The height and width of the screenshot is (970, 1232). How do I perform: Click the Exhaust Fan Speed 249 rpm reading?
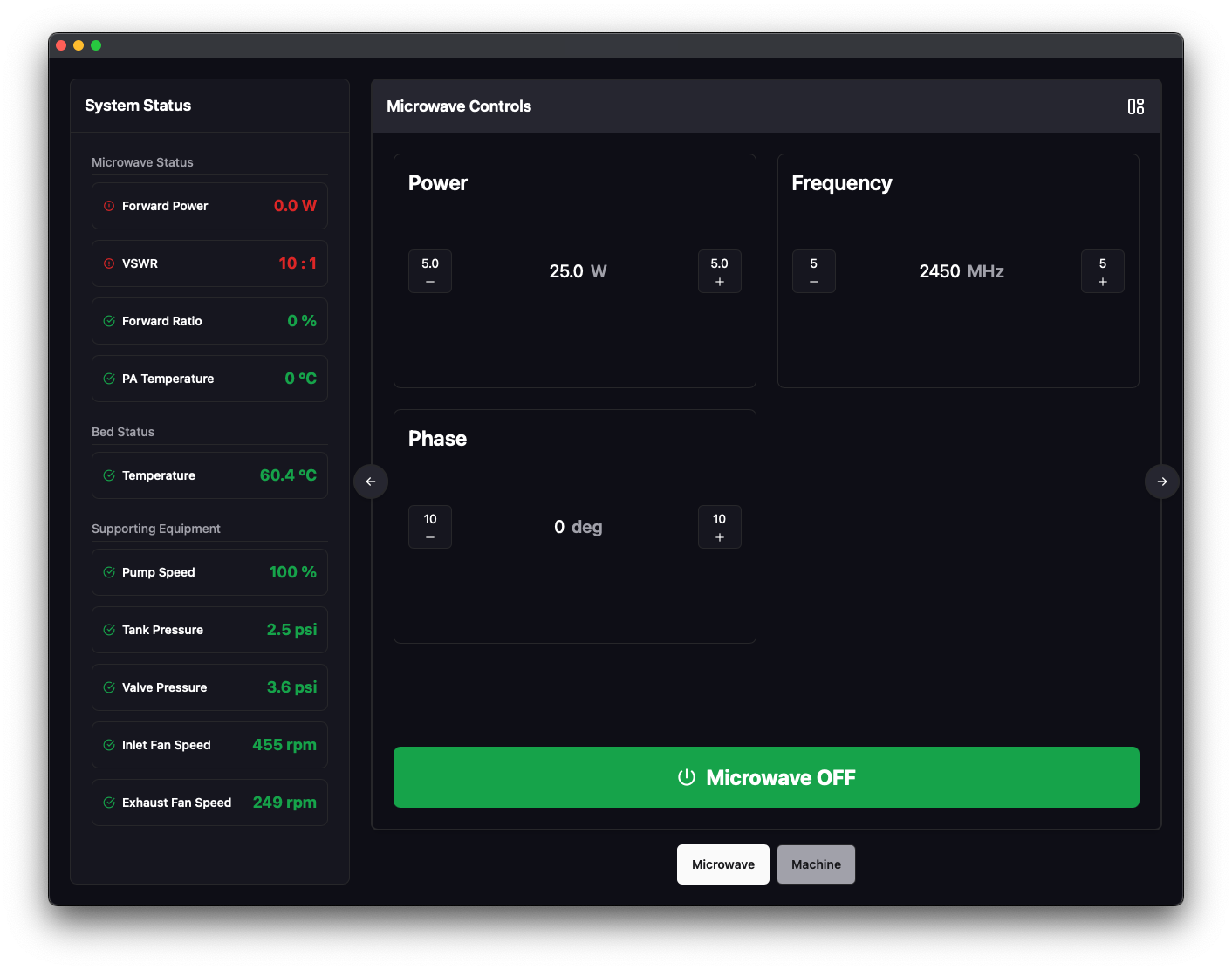[x=284, y=803]
